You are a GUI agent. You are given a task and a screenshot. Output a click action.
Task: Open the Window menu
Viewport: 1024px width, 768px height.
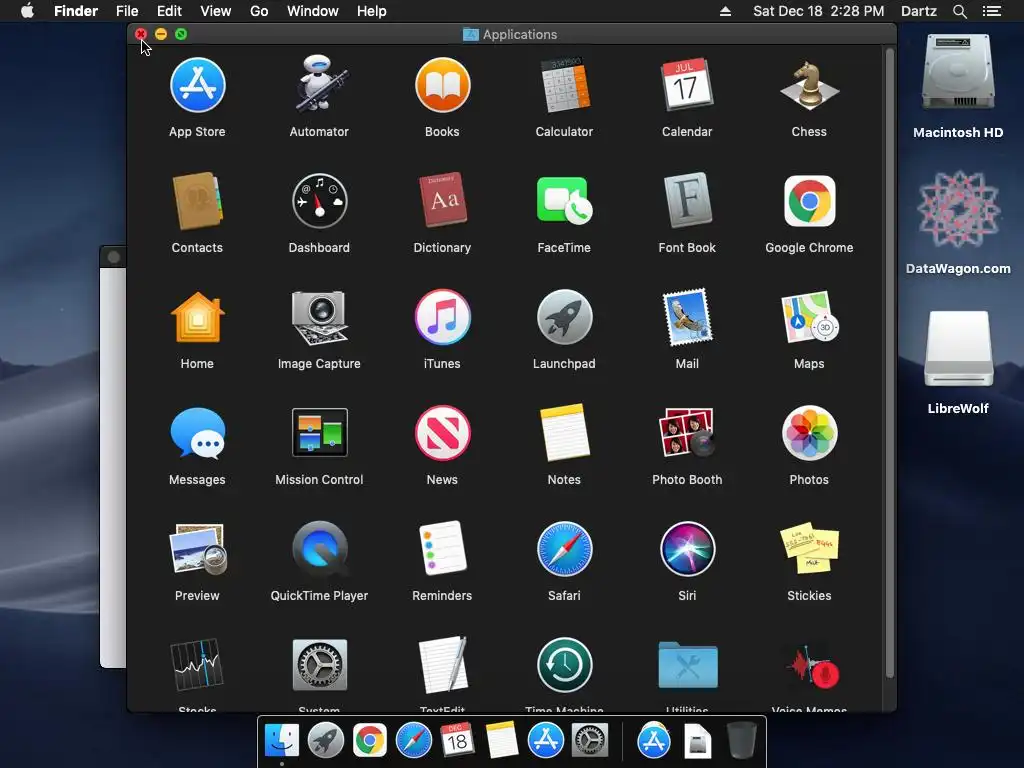click(x=313, y=11)
